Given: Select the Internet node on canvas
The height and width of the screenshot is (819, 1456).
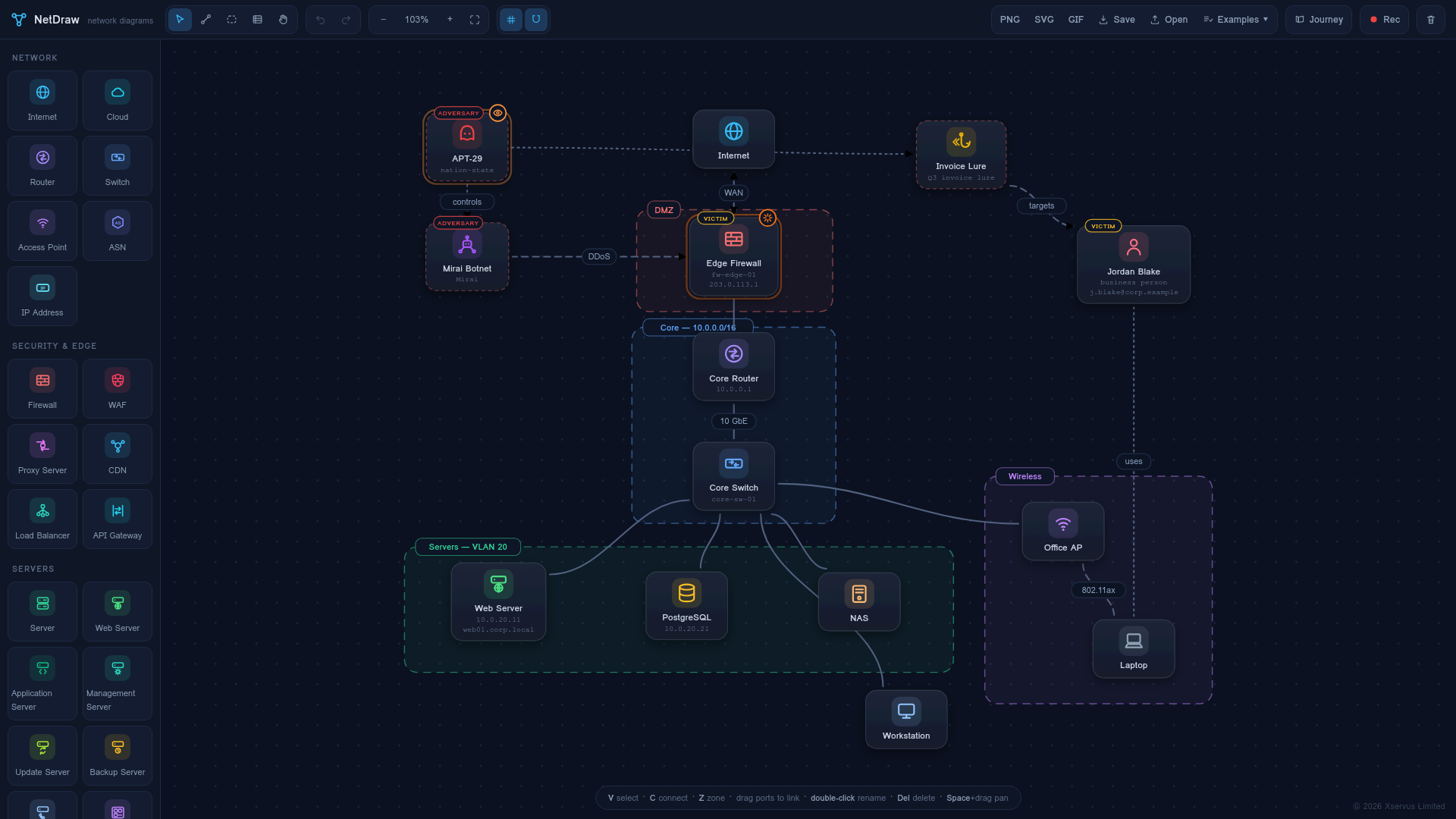Looking at the screenshot, I should (733, 140).
